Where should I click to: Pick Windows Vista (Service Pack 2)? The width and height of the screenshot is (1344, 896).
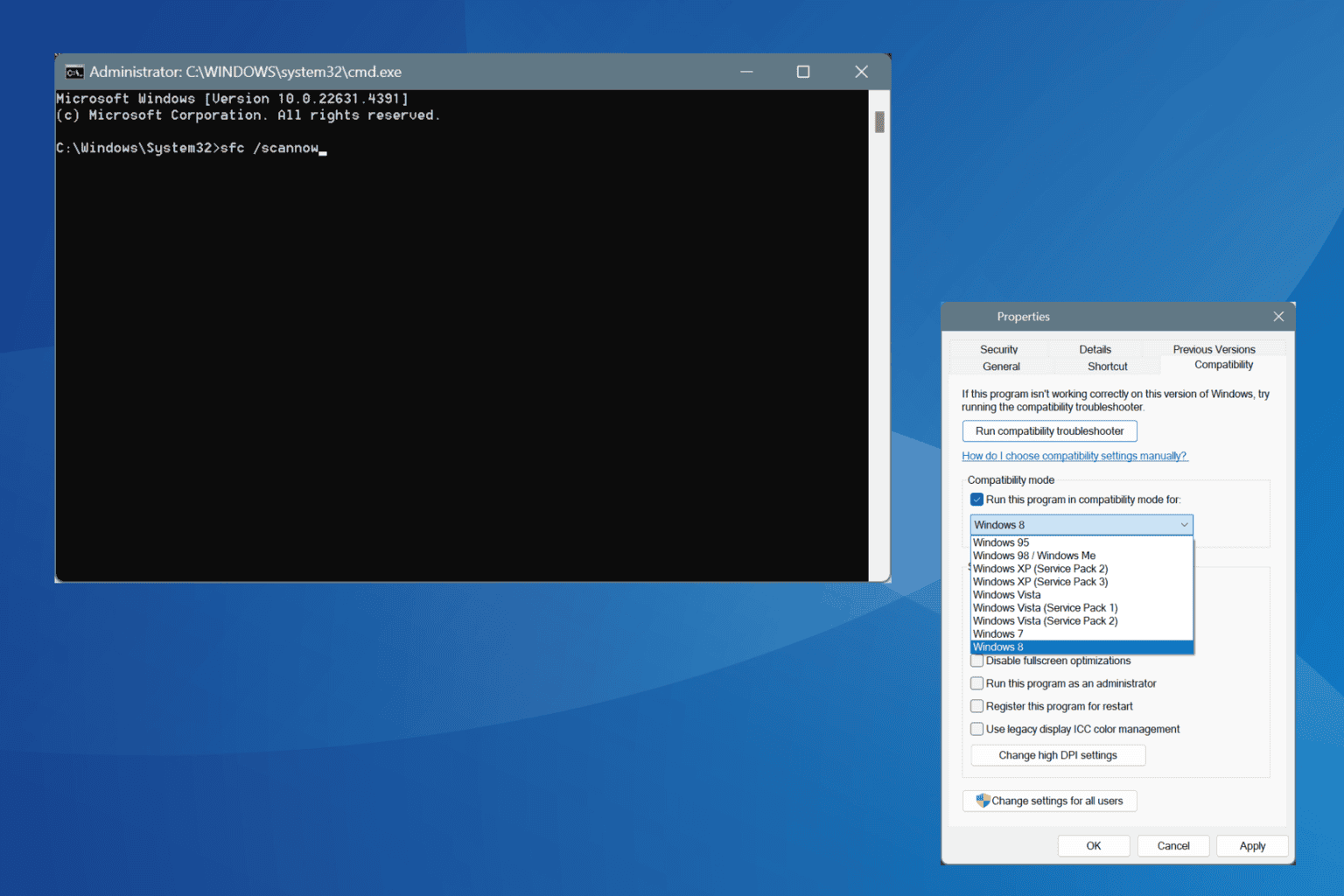tap(1082, 621)
